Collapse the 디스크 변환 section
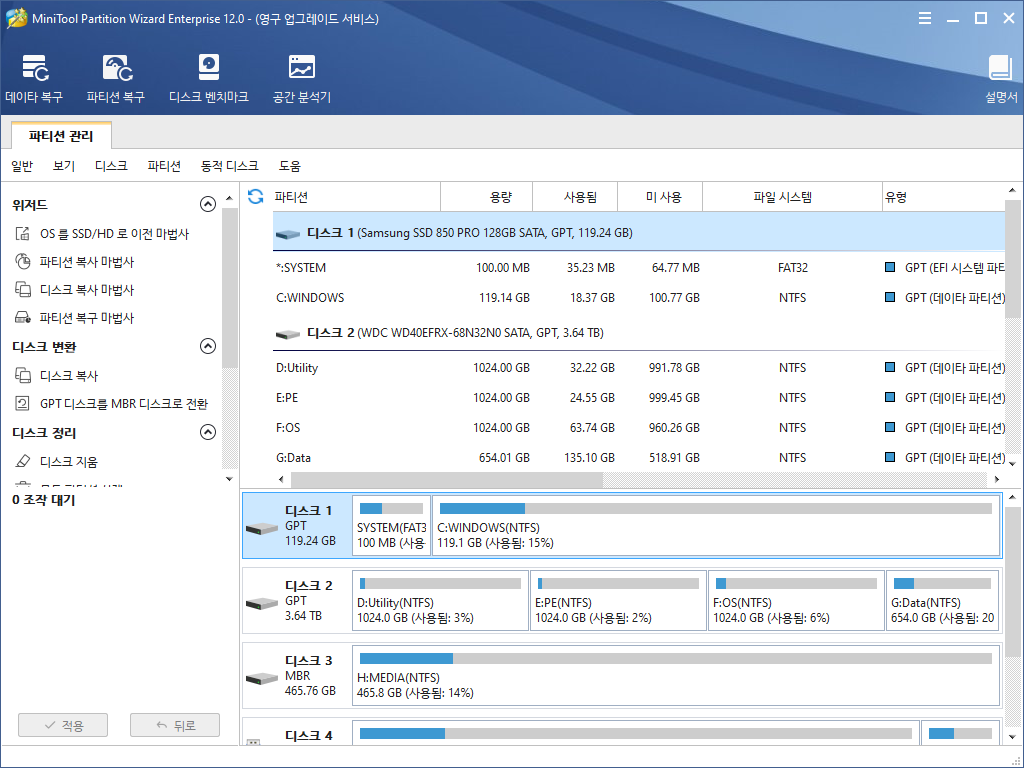The width and height of the screenshot is (1024, 768). [x=208, y=346]
